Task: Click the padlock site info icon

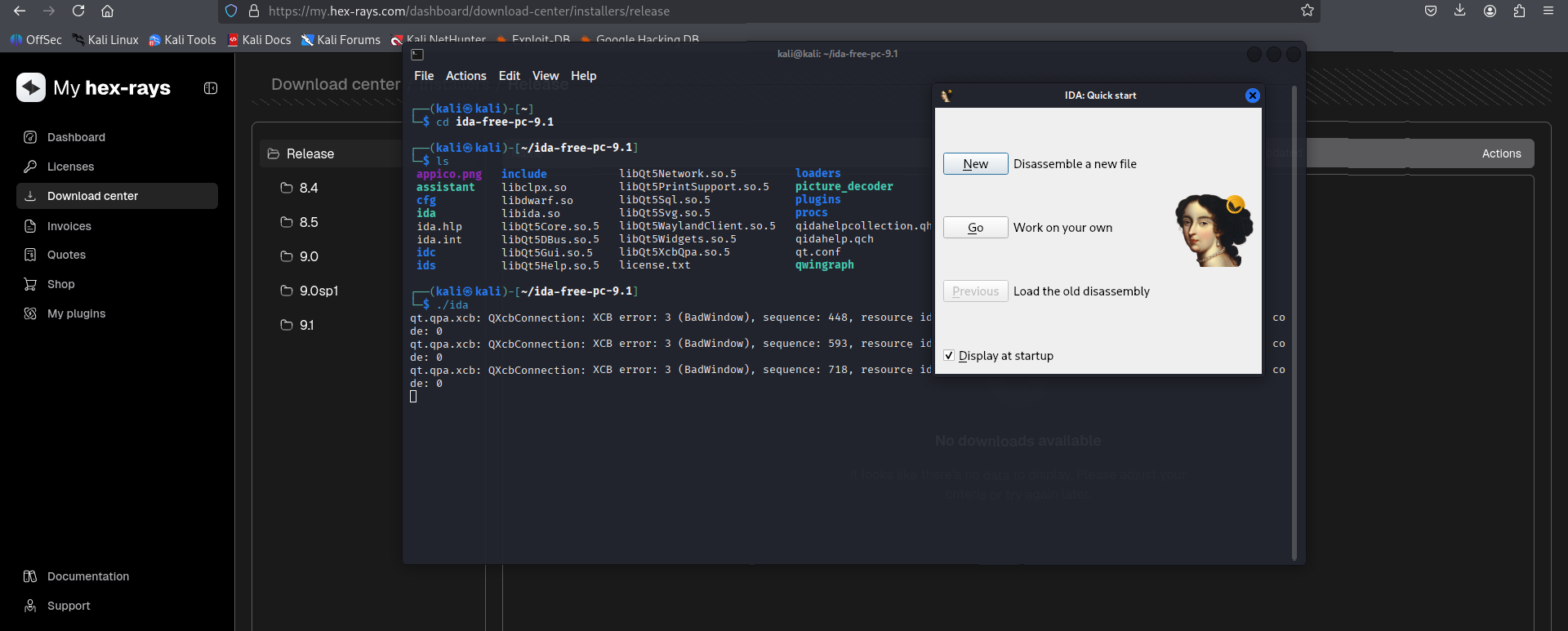Action: 253,11
